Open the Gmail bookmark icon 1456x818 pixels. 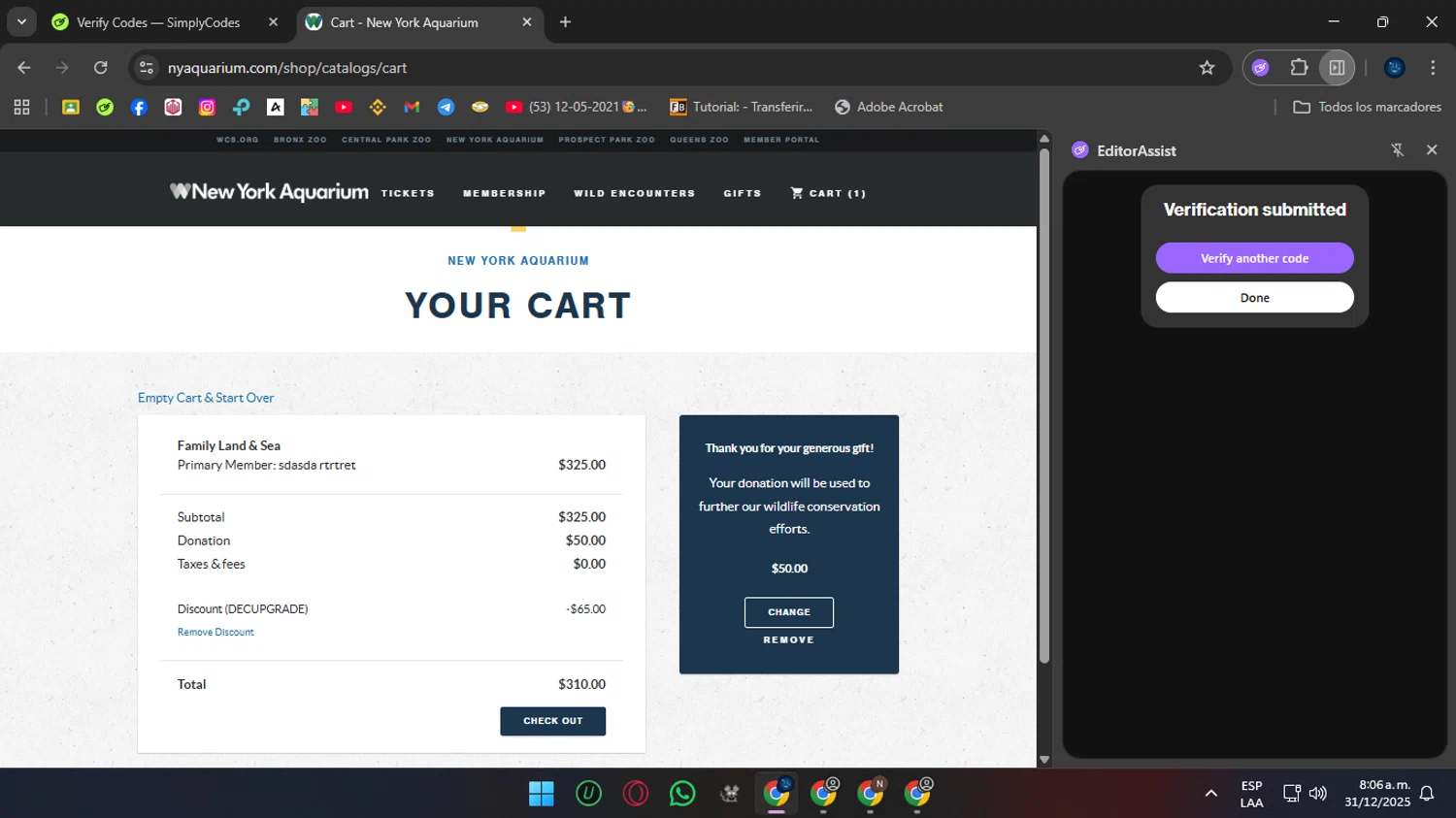point(412,107)
